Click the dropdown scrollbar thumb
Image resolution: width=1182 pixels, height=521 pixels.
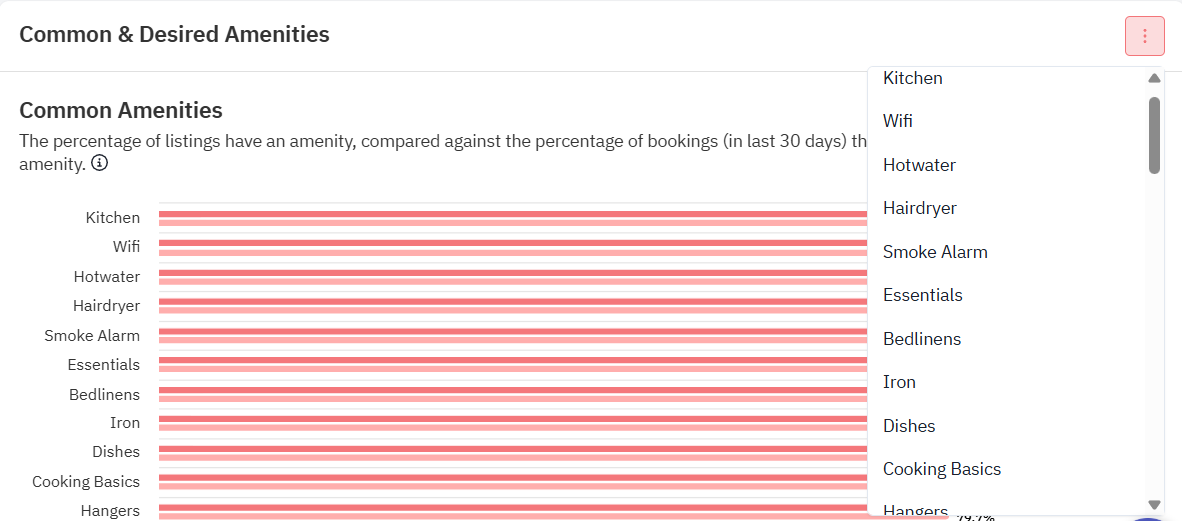point(1154,135)
